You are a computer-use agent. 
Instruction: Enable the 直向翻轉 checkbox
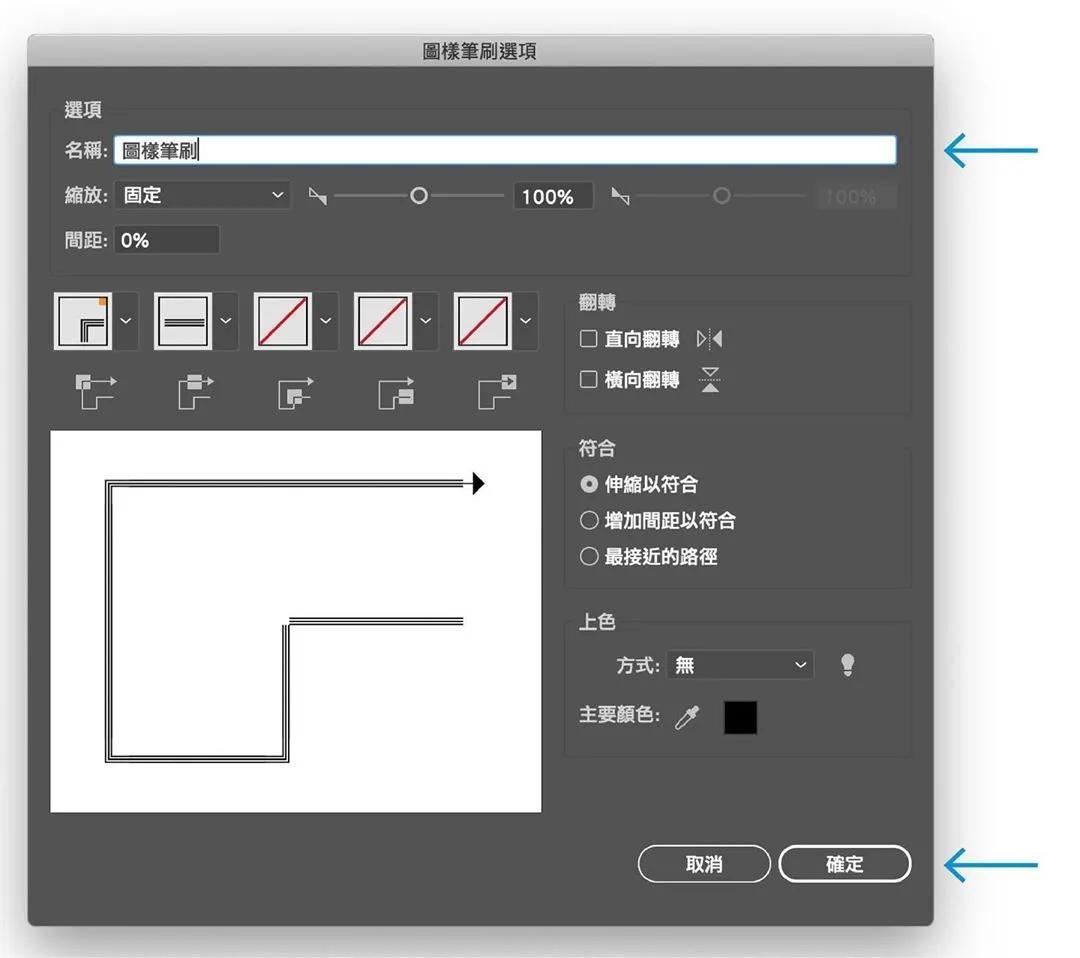tap(588, 338)
